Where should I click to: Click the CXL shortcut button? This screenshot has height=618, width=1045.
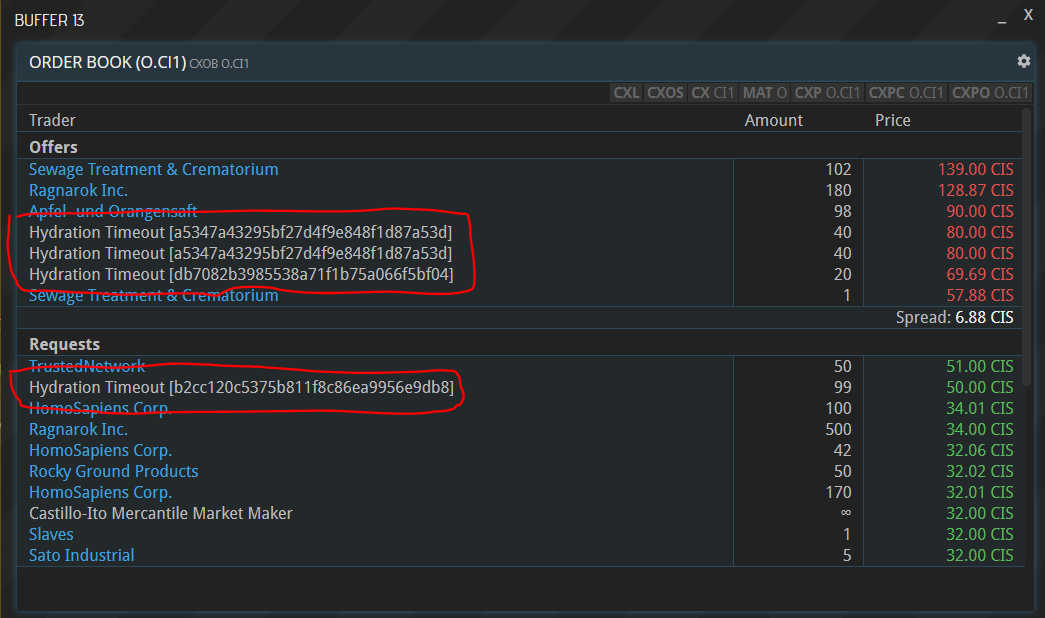pos(626,93)
